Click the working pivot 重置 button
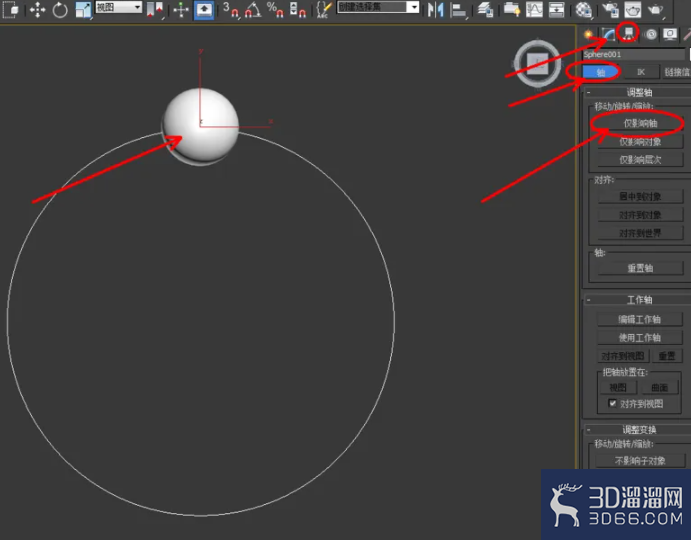 click(x=667, y=356)
